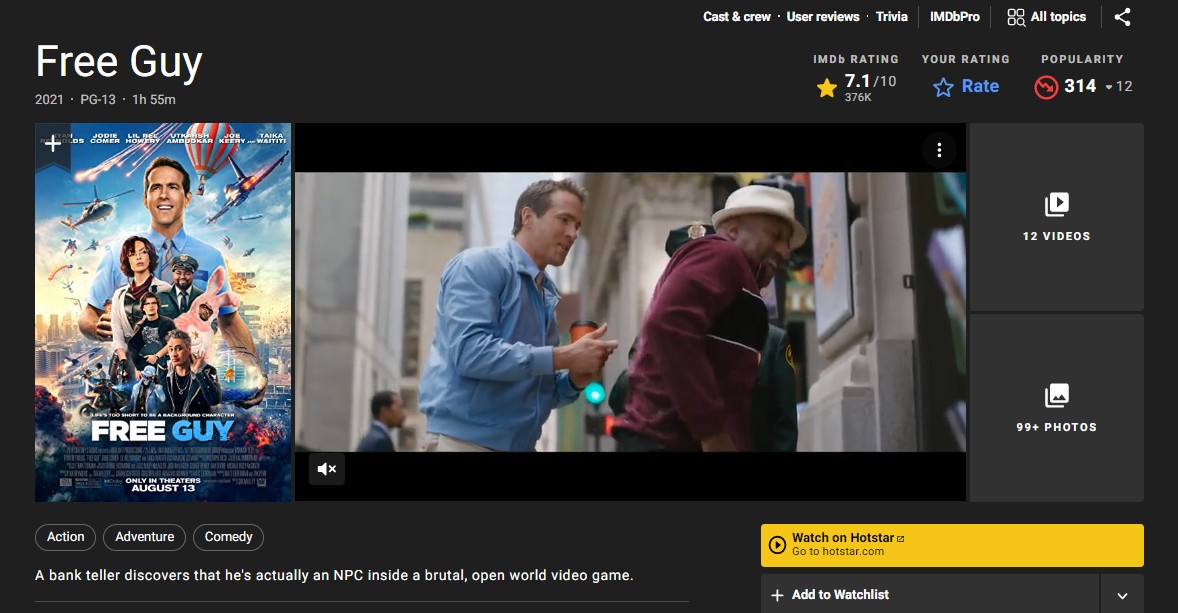The image size is (1178, 613).
Task: Click the play icon on Watch on Hotstar
Action: click(x=778, y=545)
